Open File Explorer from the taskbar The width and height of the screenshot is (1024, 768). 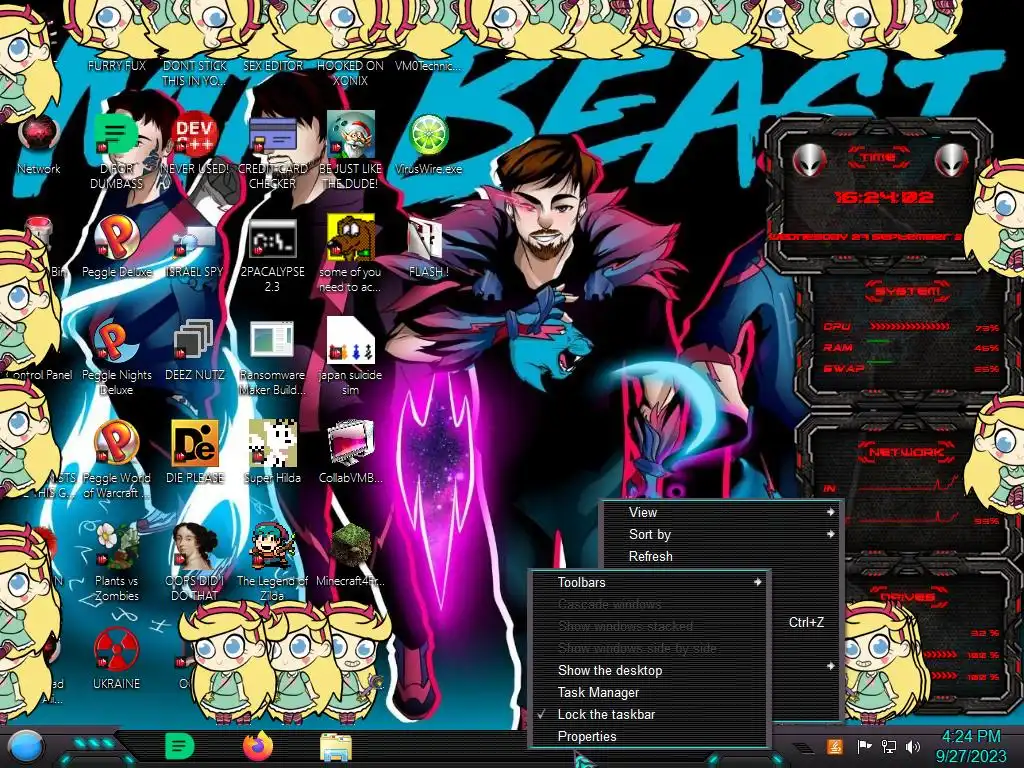tap(336, 748)
